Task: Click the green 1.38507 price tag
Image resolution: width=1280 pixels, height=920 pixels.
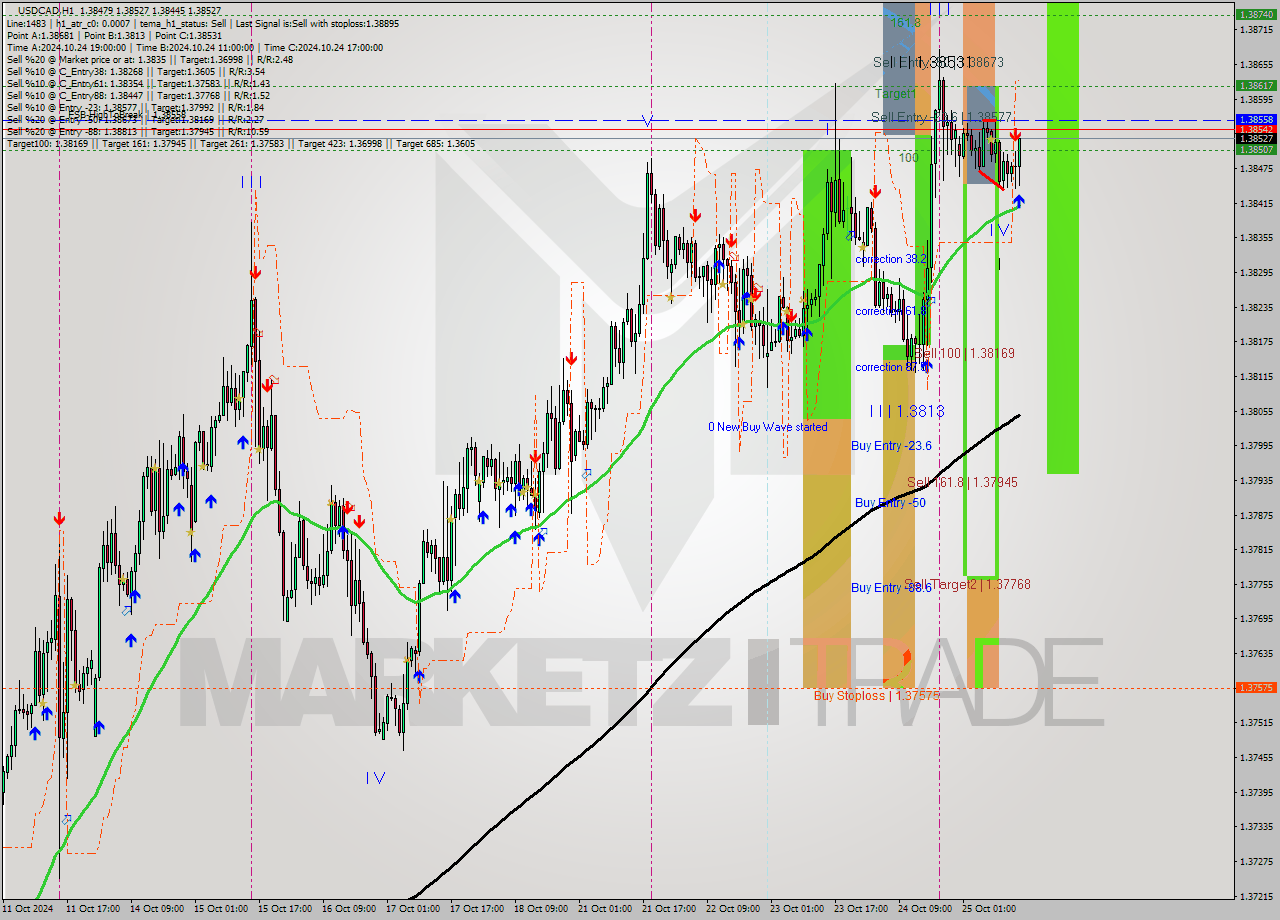Action: click(1254, 149)
